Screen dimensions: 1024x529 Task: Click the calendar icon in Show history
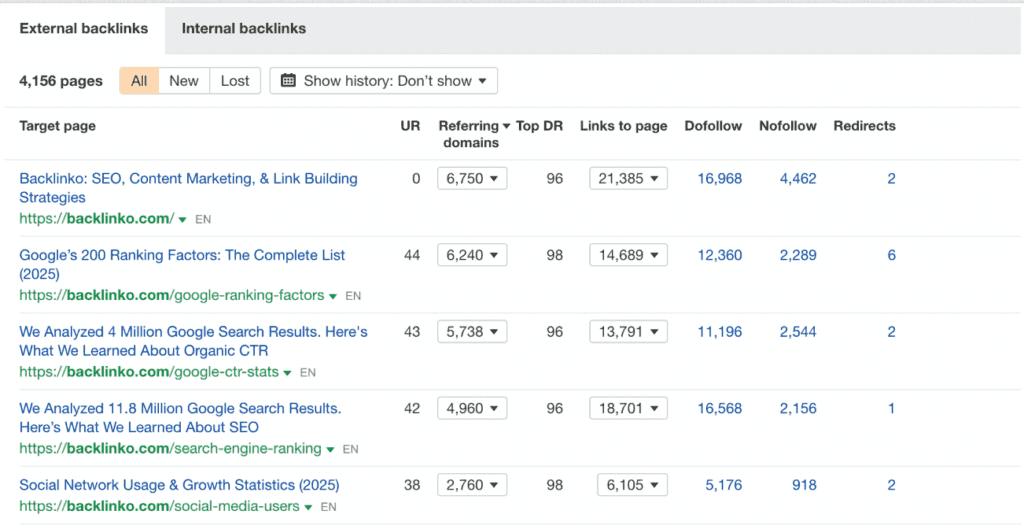(288, 80)
